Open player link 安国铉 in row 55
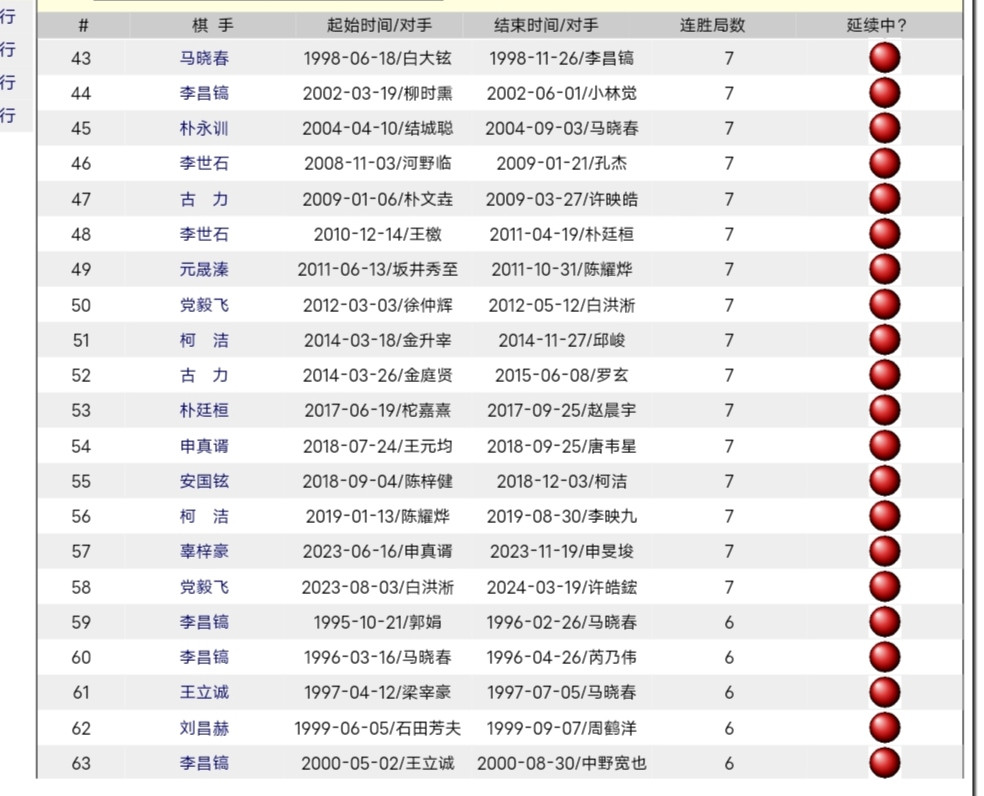 (x=204, y=481)
